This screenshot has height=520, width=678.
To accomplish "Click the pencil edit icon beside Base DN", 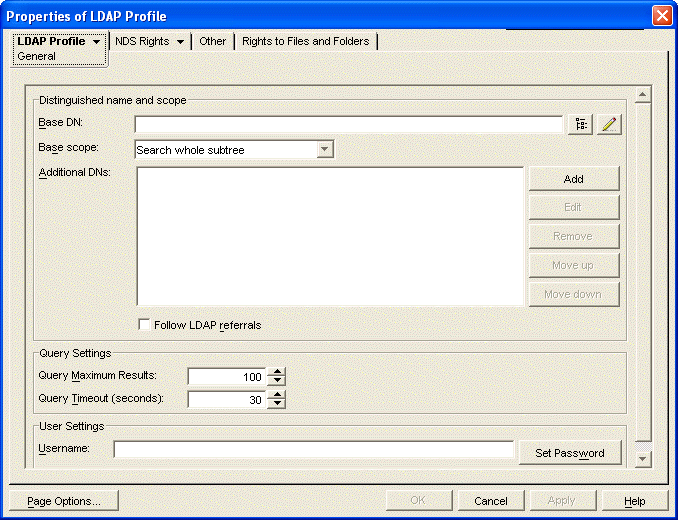I will (609, 124).
